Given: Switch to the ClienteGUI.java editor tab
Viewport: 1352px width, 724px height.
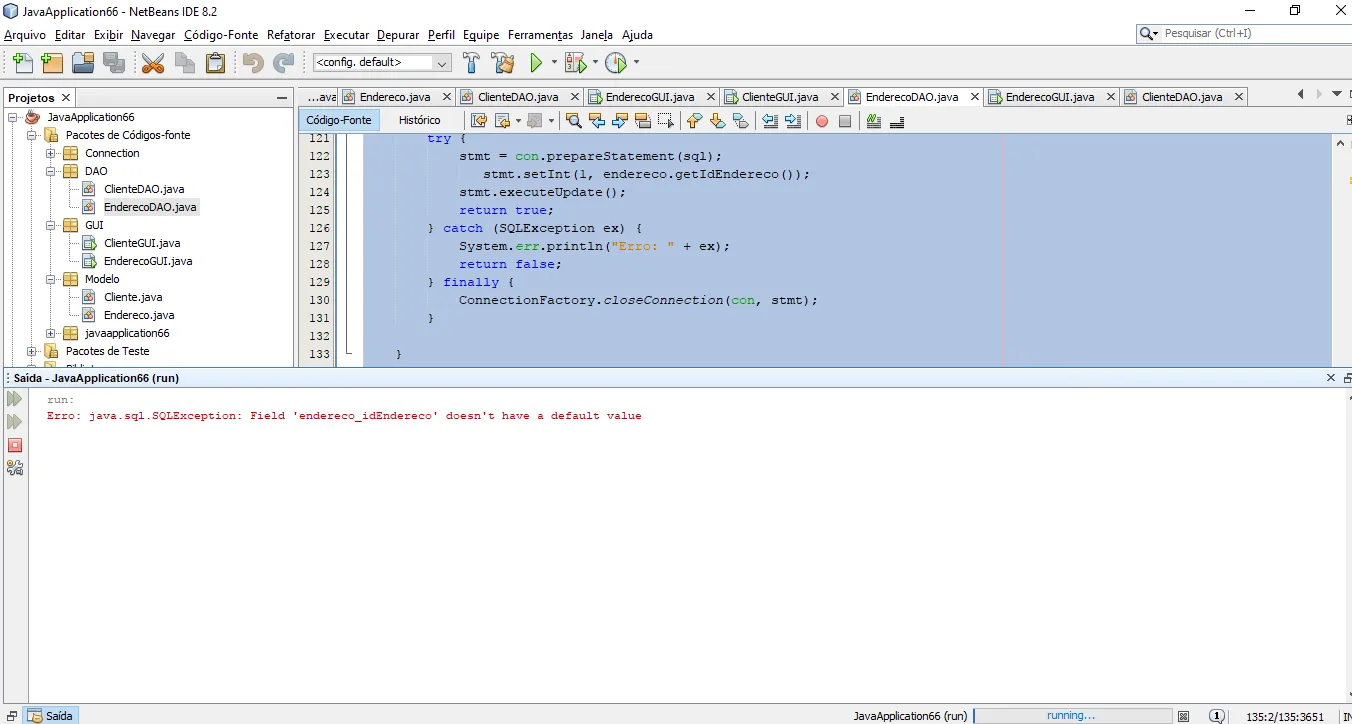Looking at the screenshot, I should 779,97.
